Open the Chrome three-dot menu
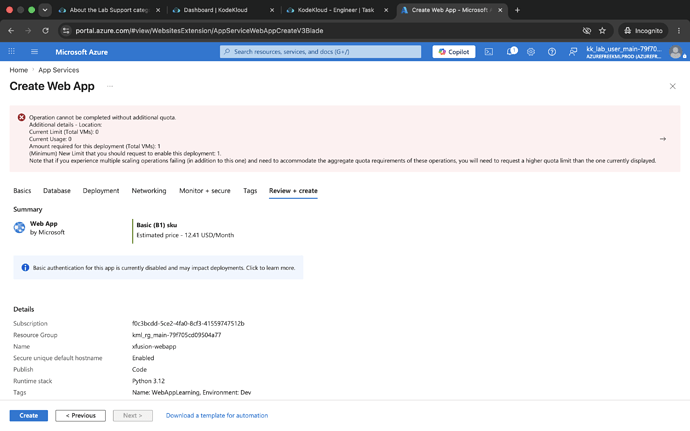The image size is (690, 431). (679, 30)
